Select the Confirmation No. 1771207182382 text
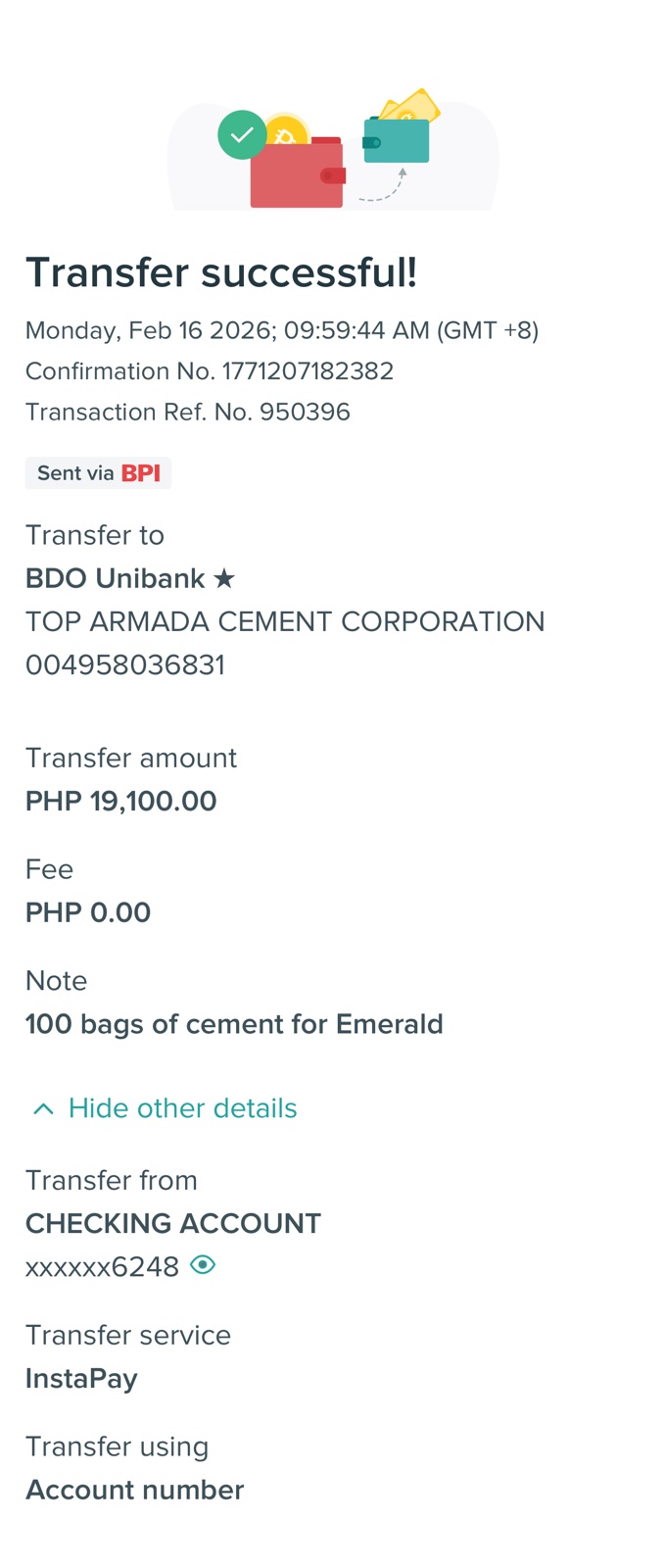Viewport: 665px width, 1568px height. pyautogui.click(x=210, y=371)
